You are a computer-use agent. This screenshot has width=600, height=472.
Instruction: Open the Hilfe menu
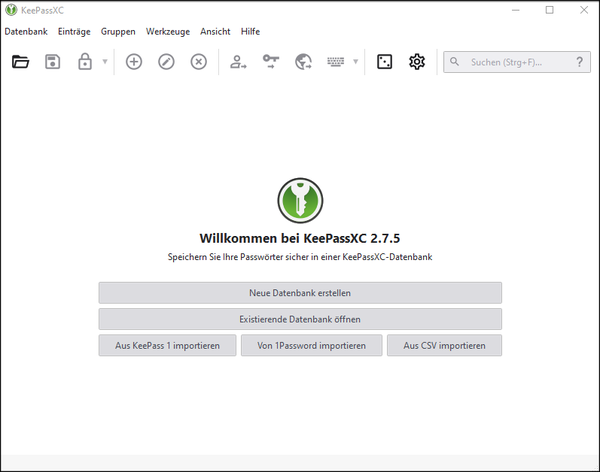(250, 31)
